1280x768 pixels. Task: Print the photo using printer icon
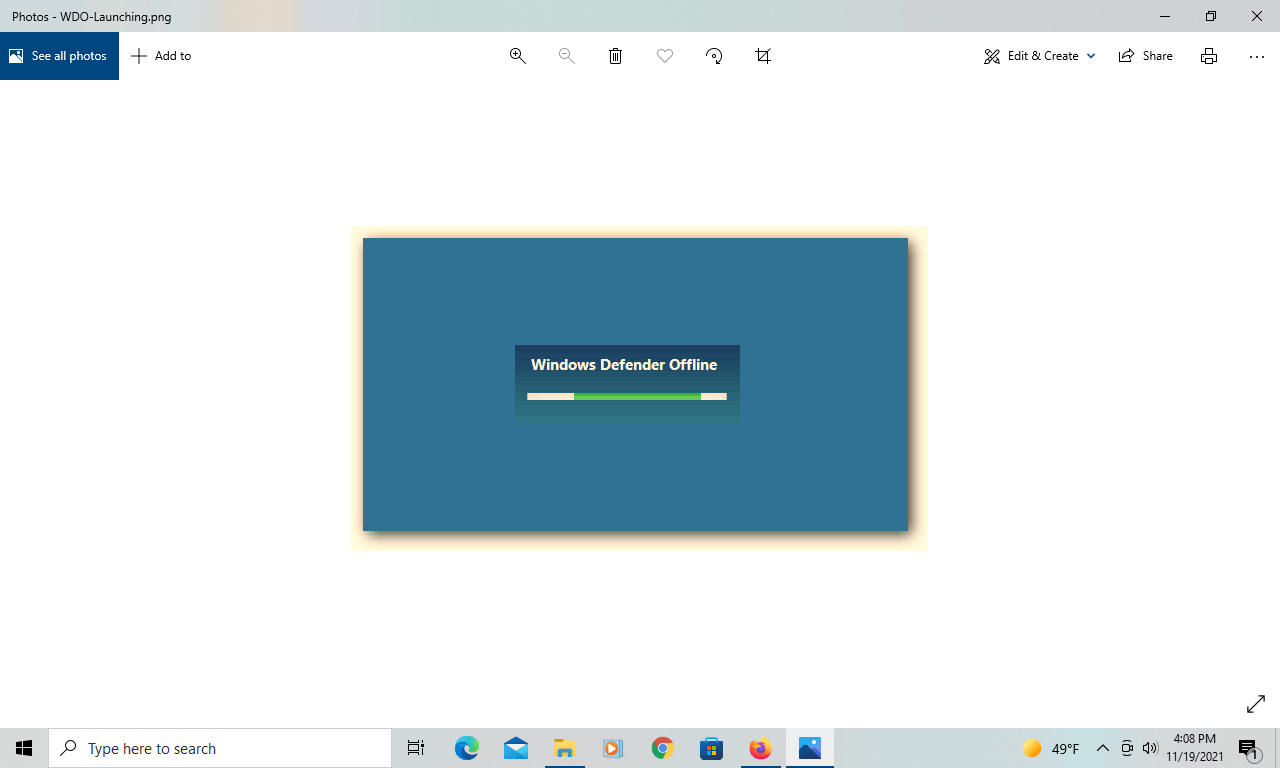(x=1209, y=56)
